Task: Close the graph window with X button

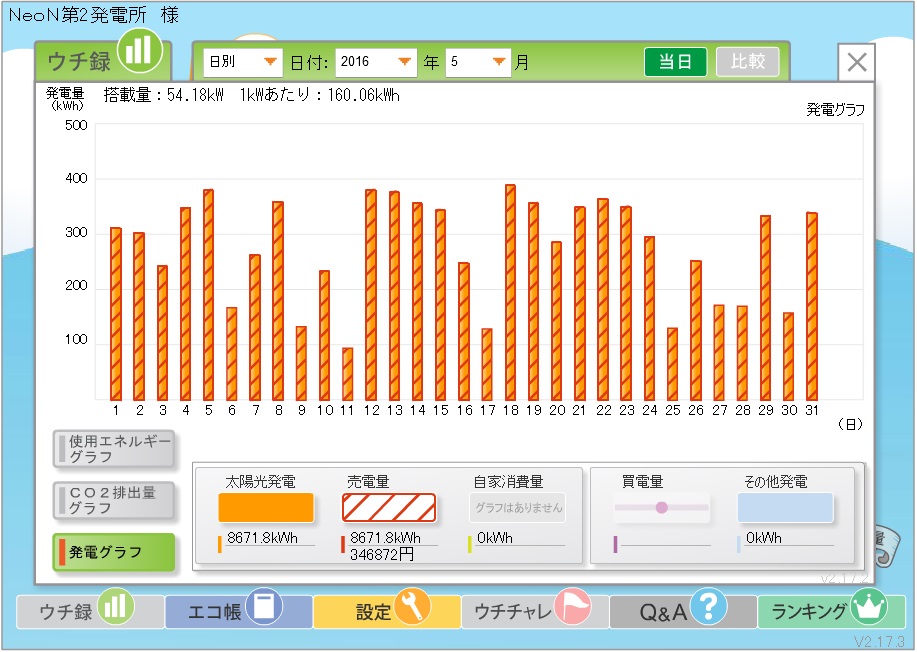Action: point(857,62)
